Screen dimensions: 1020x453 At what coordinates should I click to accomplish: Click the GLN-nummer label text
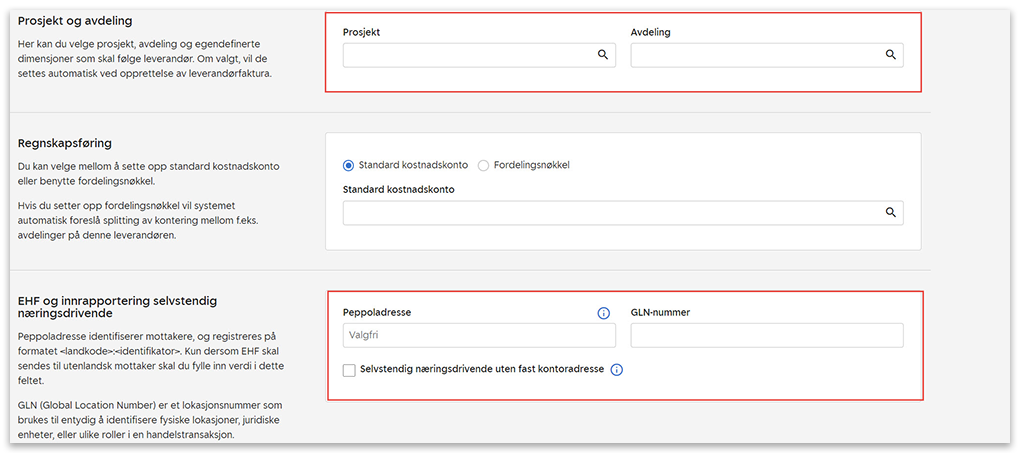coord(660,312)
